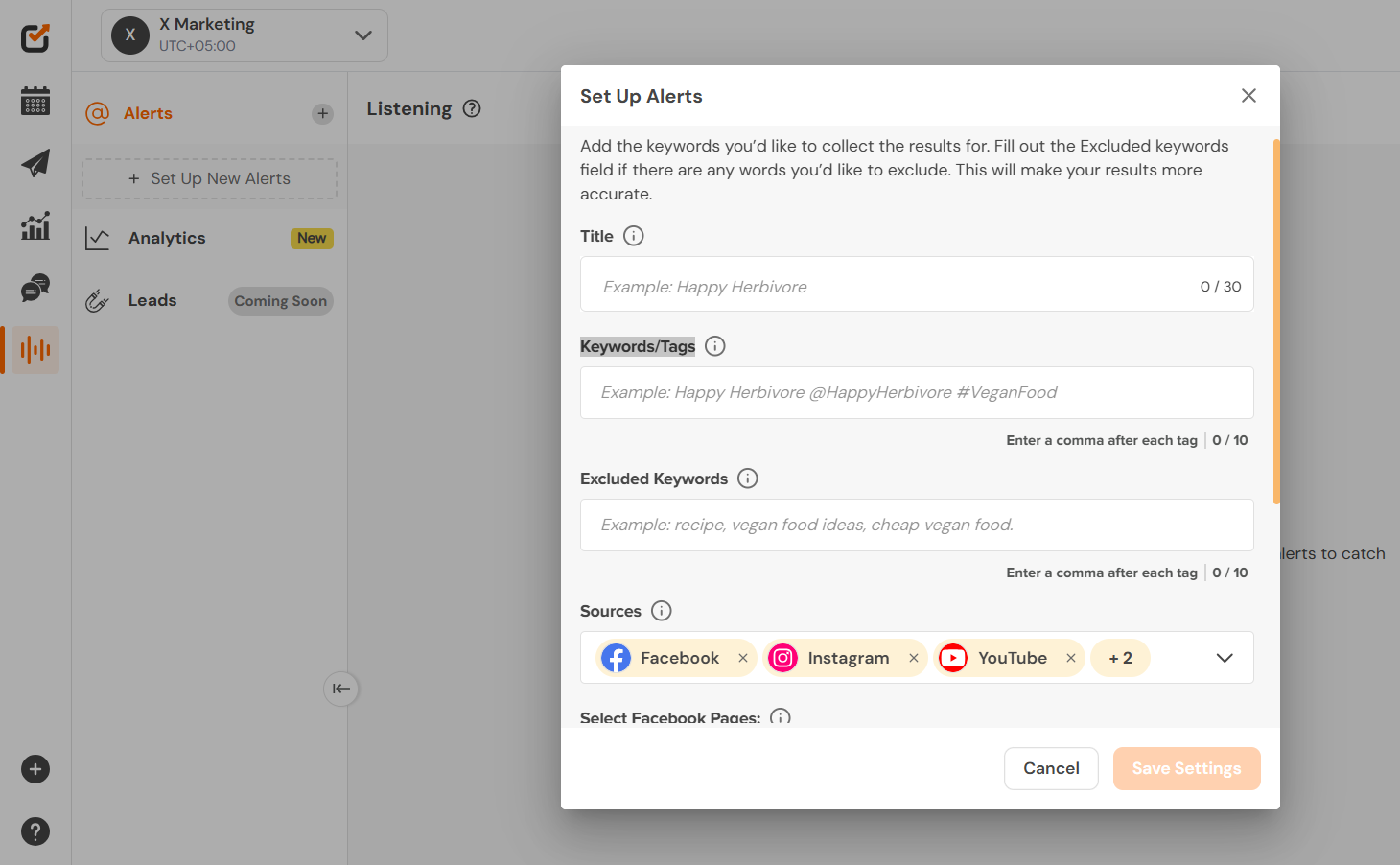Viewport: 1400px width, 865px height.
Task: Click the dialog orange scrollbar
Action: pos(1276,321)
